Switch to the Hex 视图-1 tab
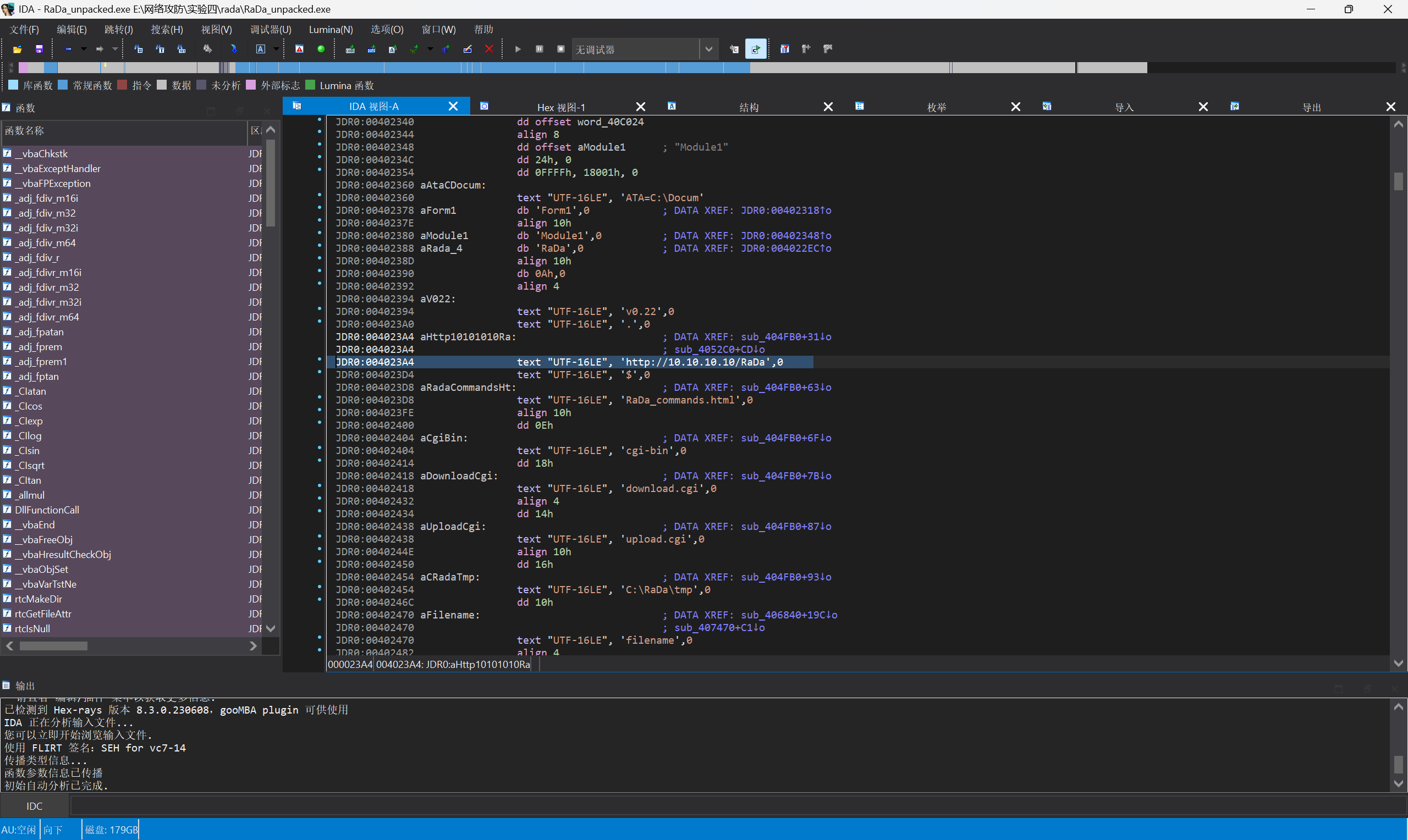 [560, 107]
